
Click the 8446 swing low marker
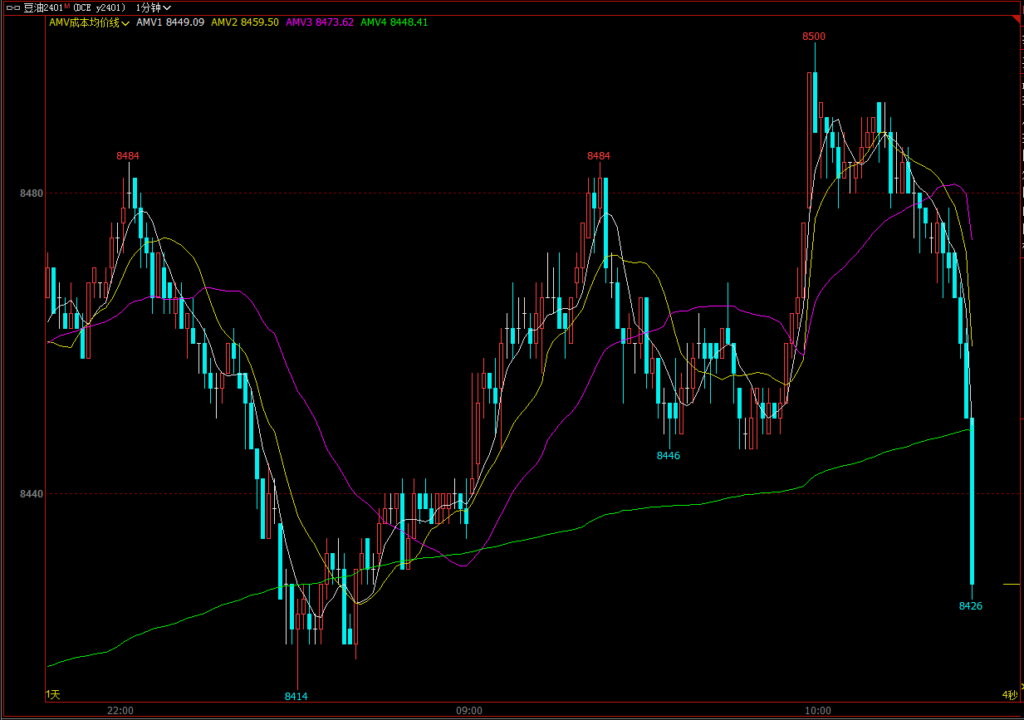(x=668, y=456)
